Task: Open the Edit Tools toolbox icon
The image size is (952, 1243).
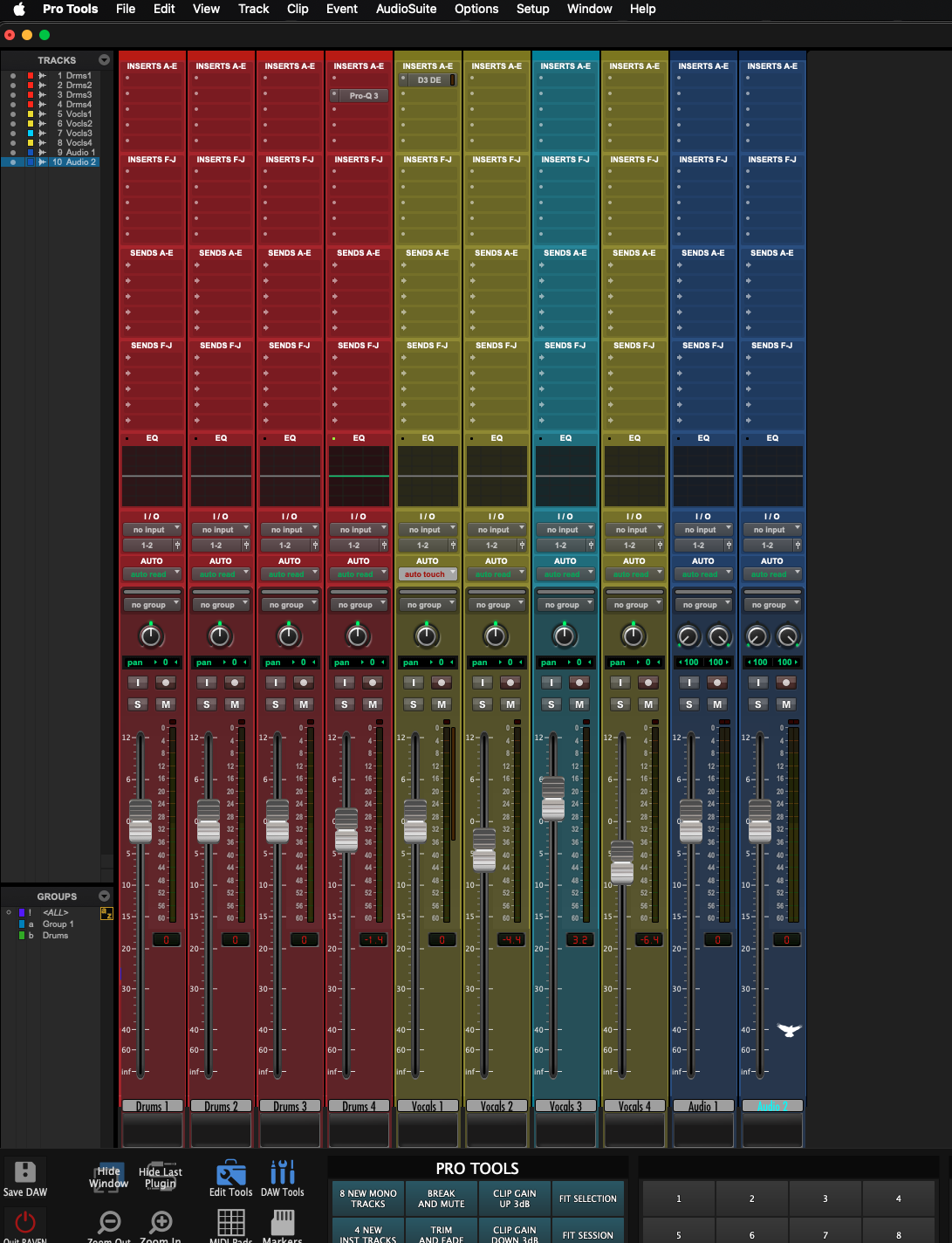Action: tap(231, 1171)
